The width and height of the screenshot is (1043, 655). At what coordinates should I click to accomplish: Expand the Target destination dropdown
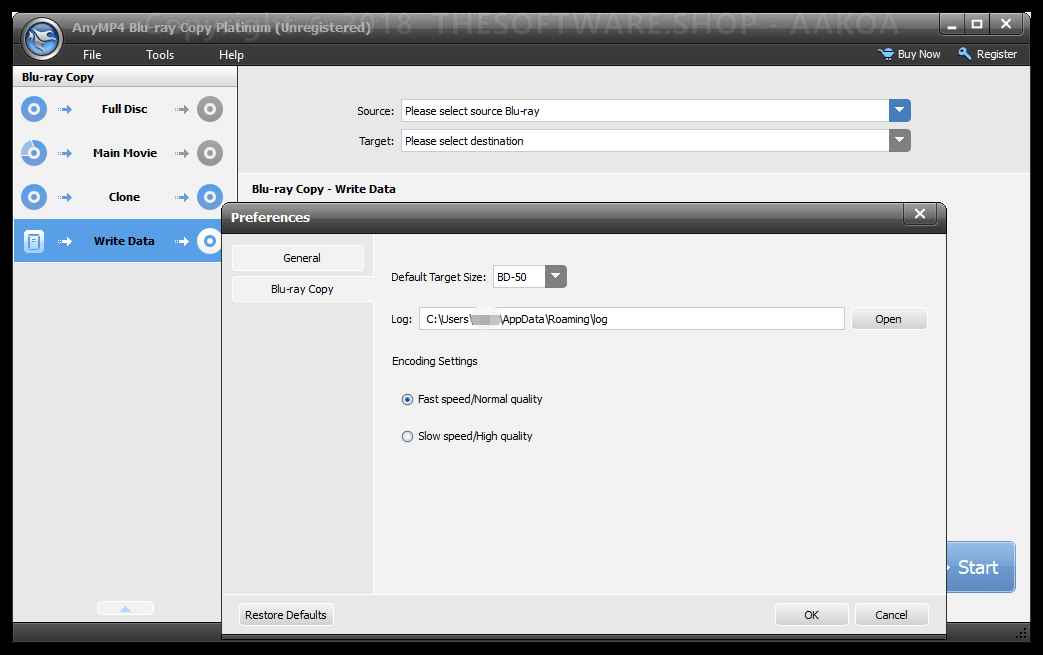pyautogui.click(x=899, y=141)
